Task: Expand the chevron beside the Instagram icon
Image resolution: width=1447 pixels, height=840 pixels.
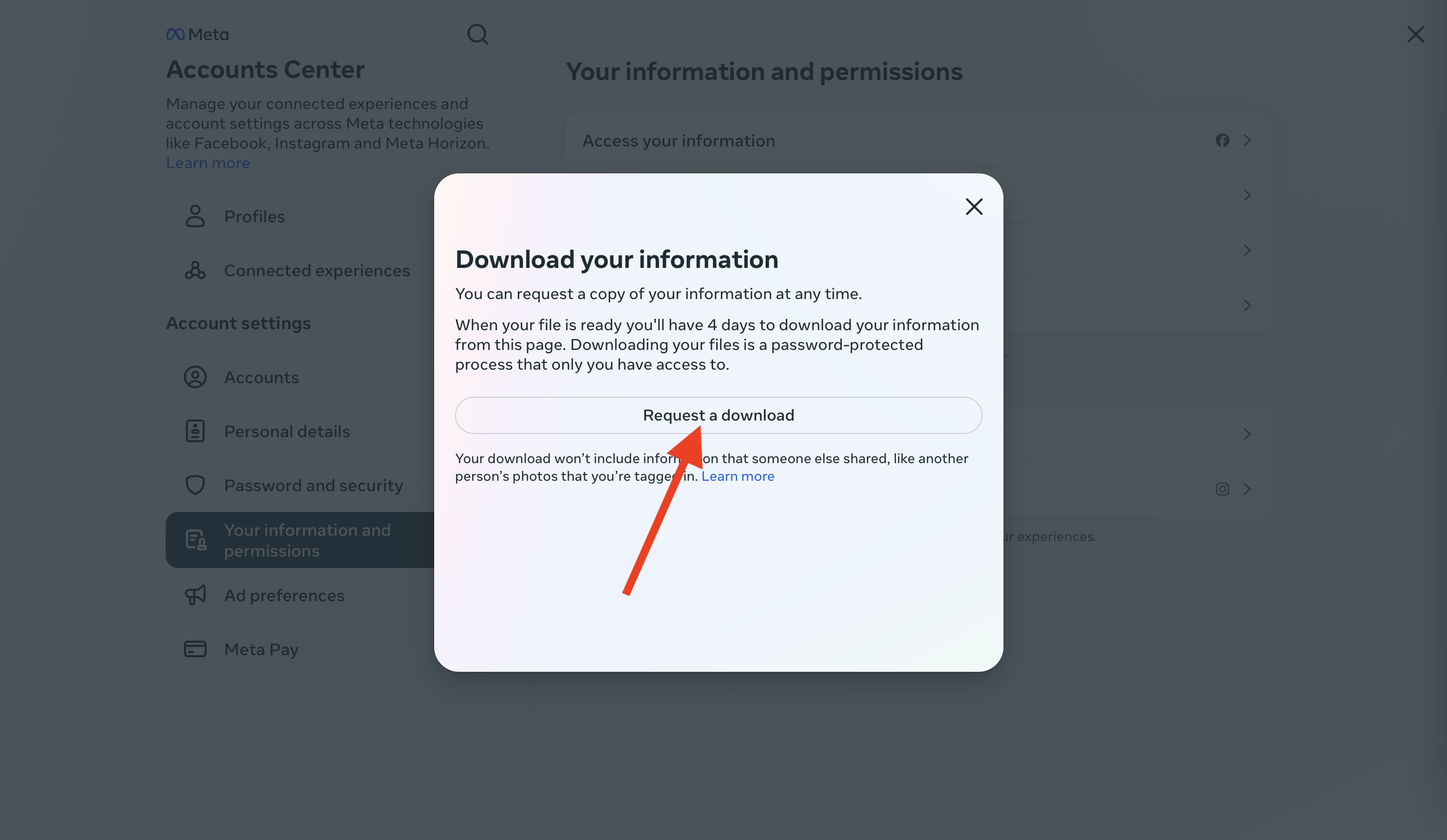Action: point(1247,489)
